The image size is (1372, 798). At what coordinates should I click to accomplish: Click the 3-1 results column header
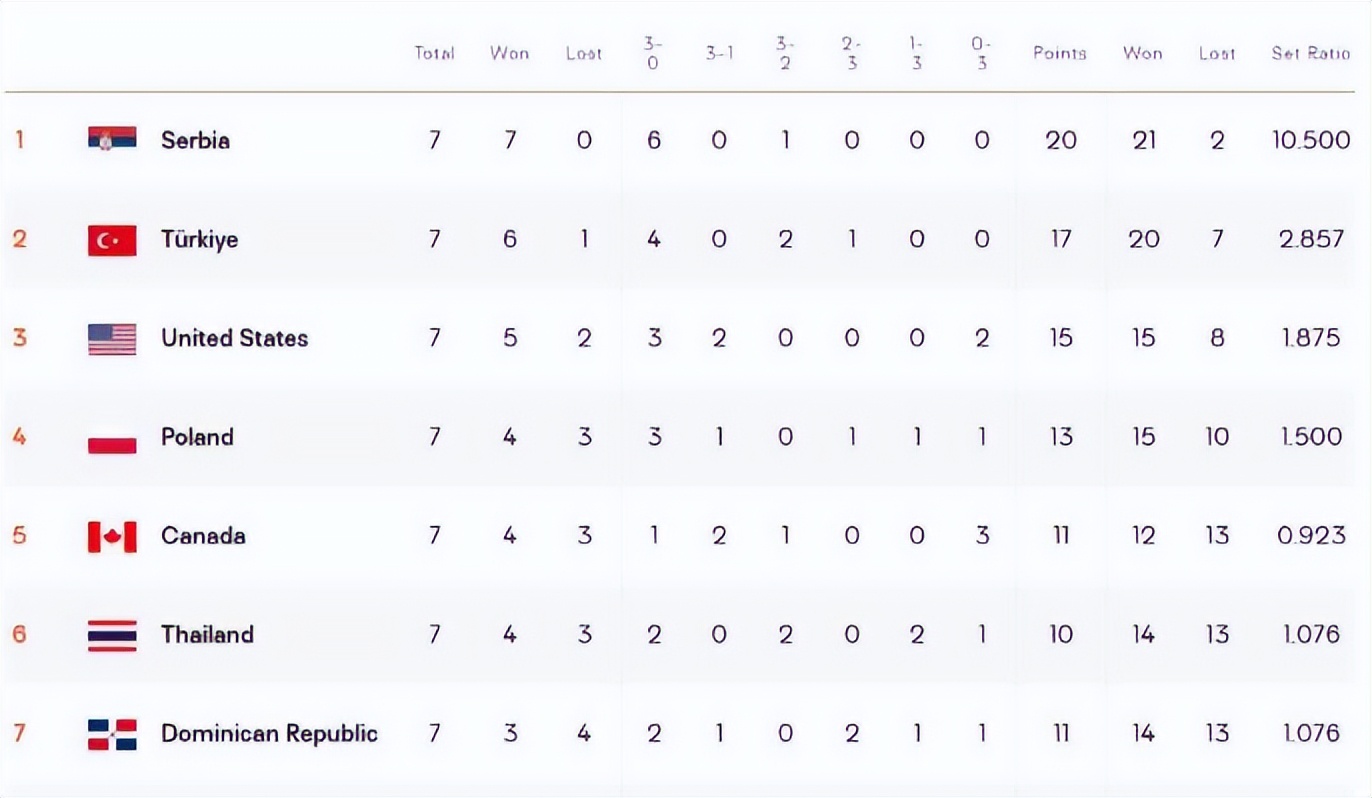719,53
